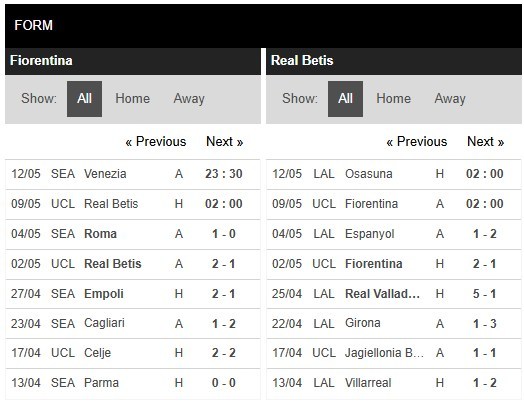Show Fiorentina's Away matches only
Viewport: 524px width, 412px height.
189,99
